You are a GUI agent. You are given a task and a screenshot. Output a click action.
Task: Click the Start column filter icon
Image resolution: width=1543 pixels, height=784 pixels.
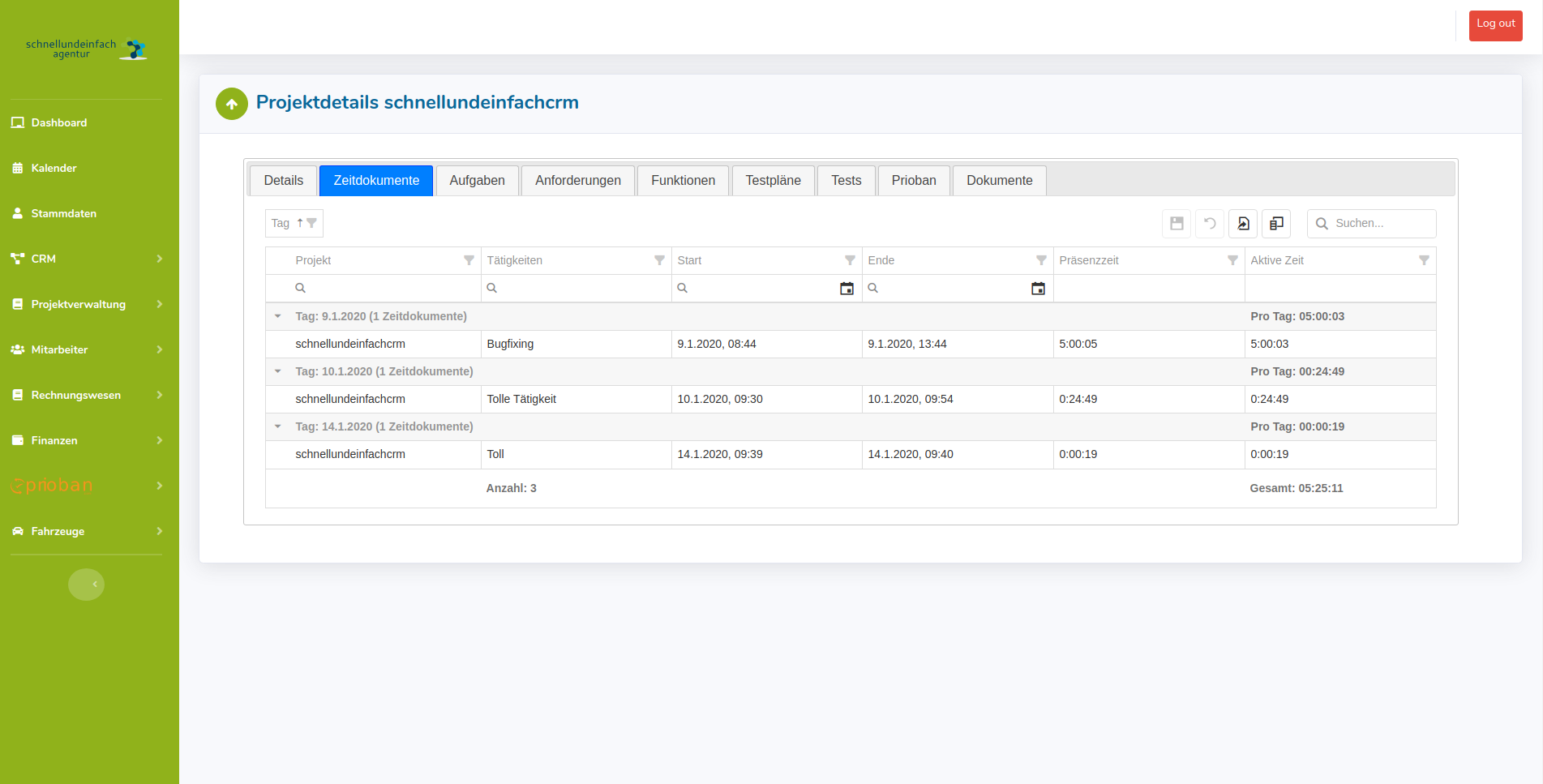(x=850, y=260)
